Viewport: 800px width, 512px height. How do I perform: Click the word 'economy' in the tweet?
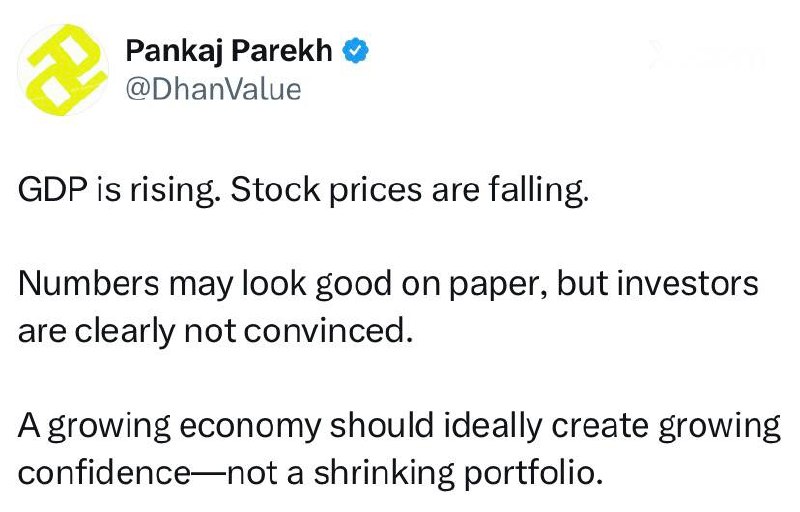(x=249, y=427)
